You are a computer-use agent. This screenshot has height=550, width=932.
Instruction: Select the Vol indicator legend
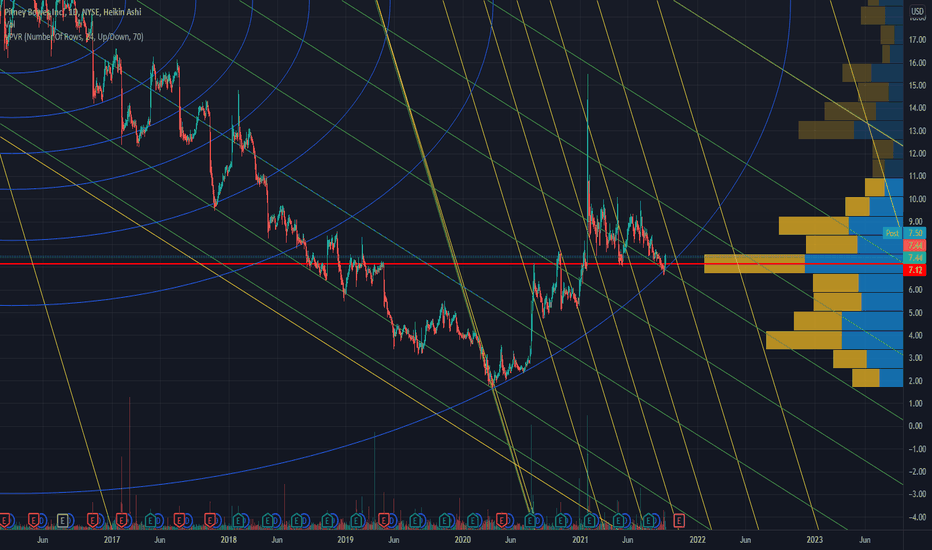(x=10, y=24)
